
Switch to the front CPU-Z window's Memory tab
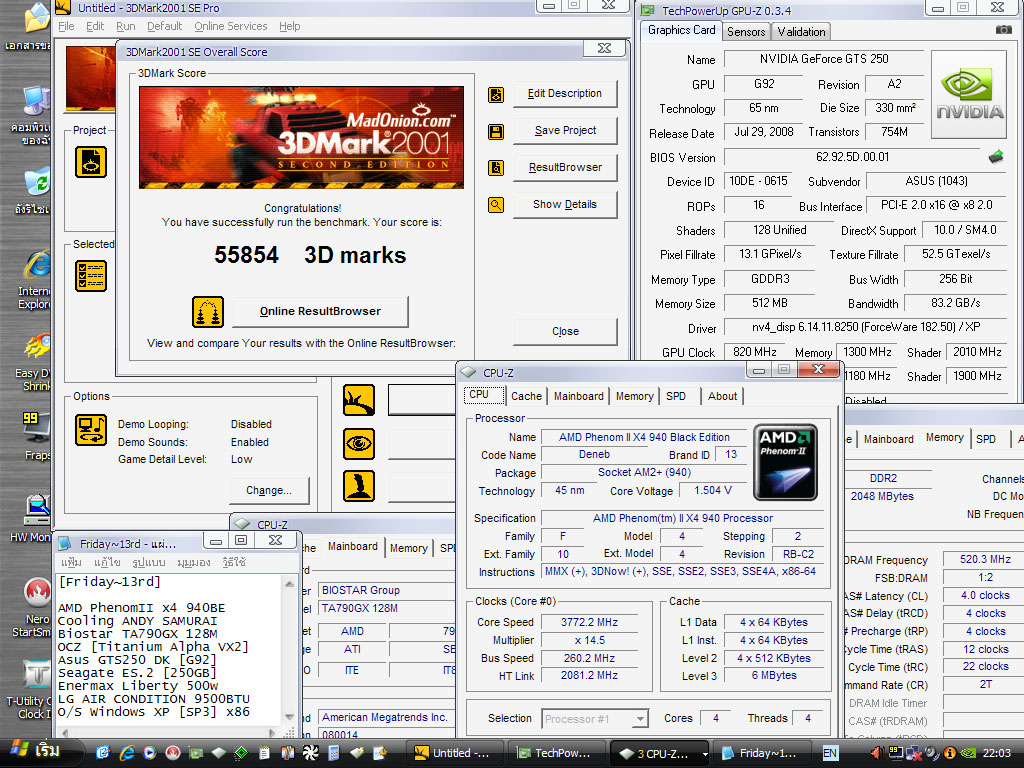coord(634,396)
